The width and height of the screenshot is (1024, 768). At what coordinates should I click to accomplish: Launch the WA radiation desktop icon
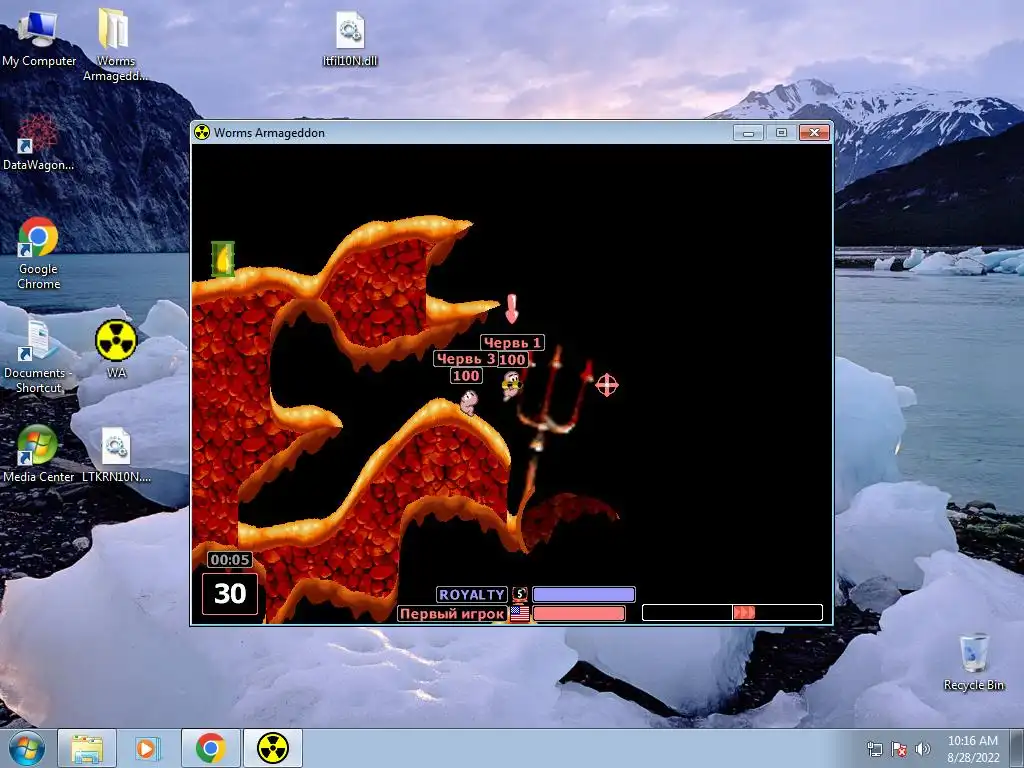click(x=116, y=349)
